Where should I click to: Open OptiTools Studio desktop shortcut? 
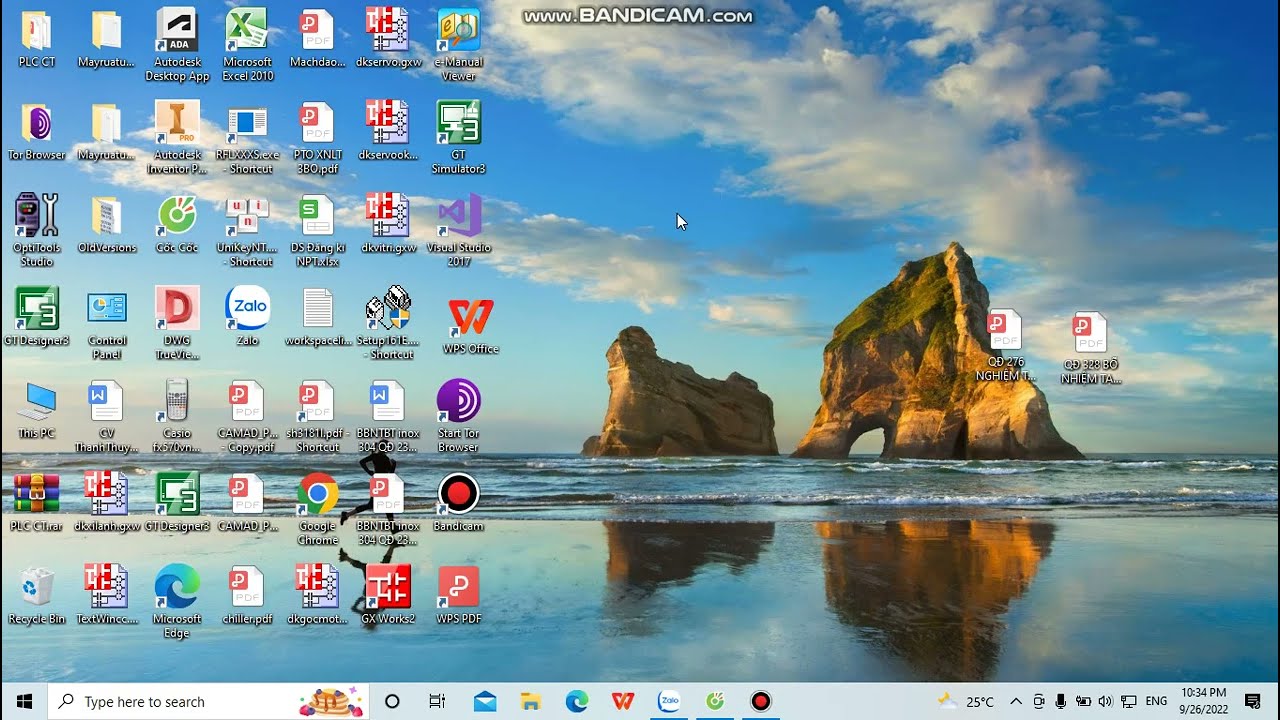[37, 230]
